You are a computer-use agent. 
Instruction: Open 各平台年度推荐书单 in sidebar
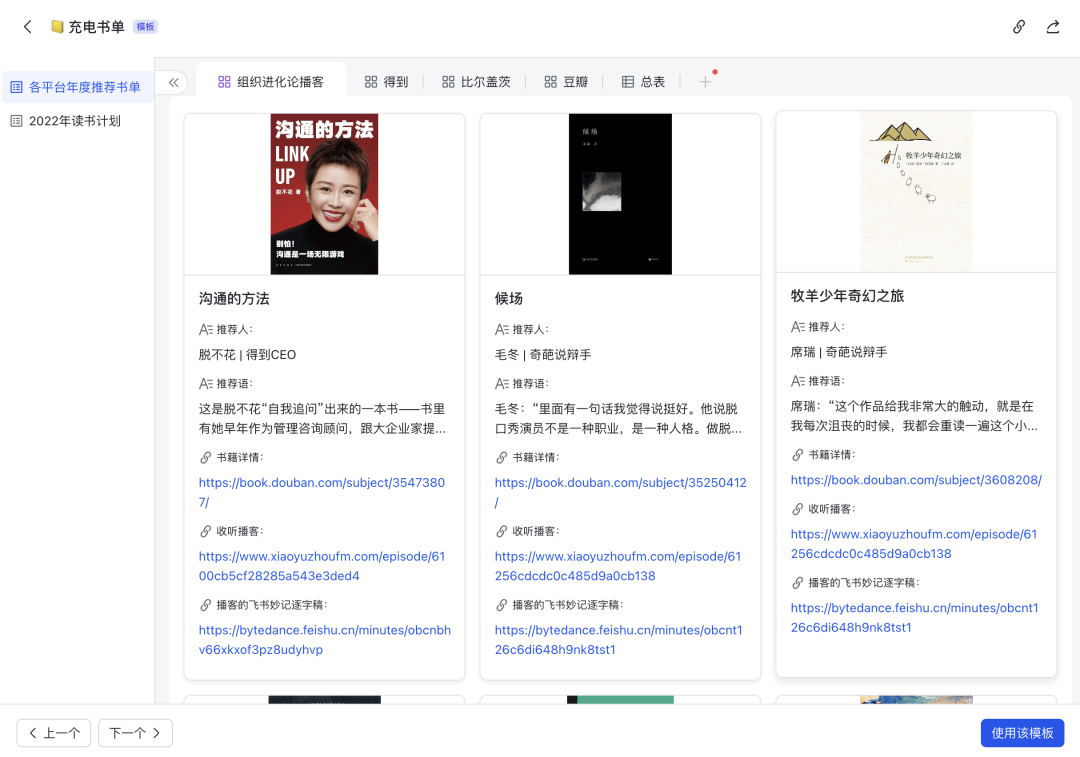tap(76, 87)
